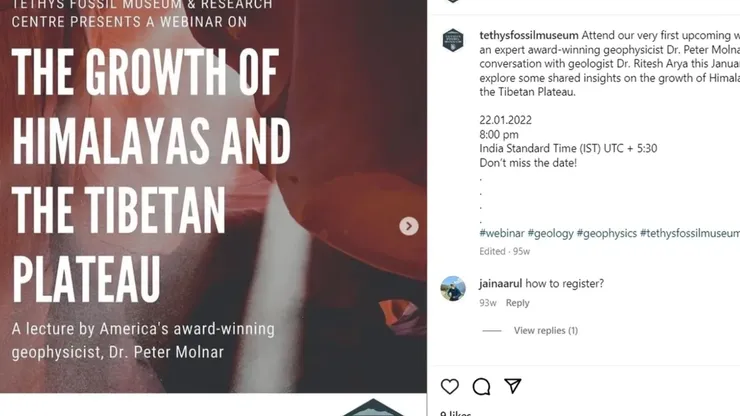Expand View replies (1)
The width and height of the screenshot is (740, 416).
tap(546, 331)
